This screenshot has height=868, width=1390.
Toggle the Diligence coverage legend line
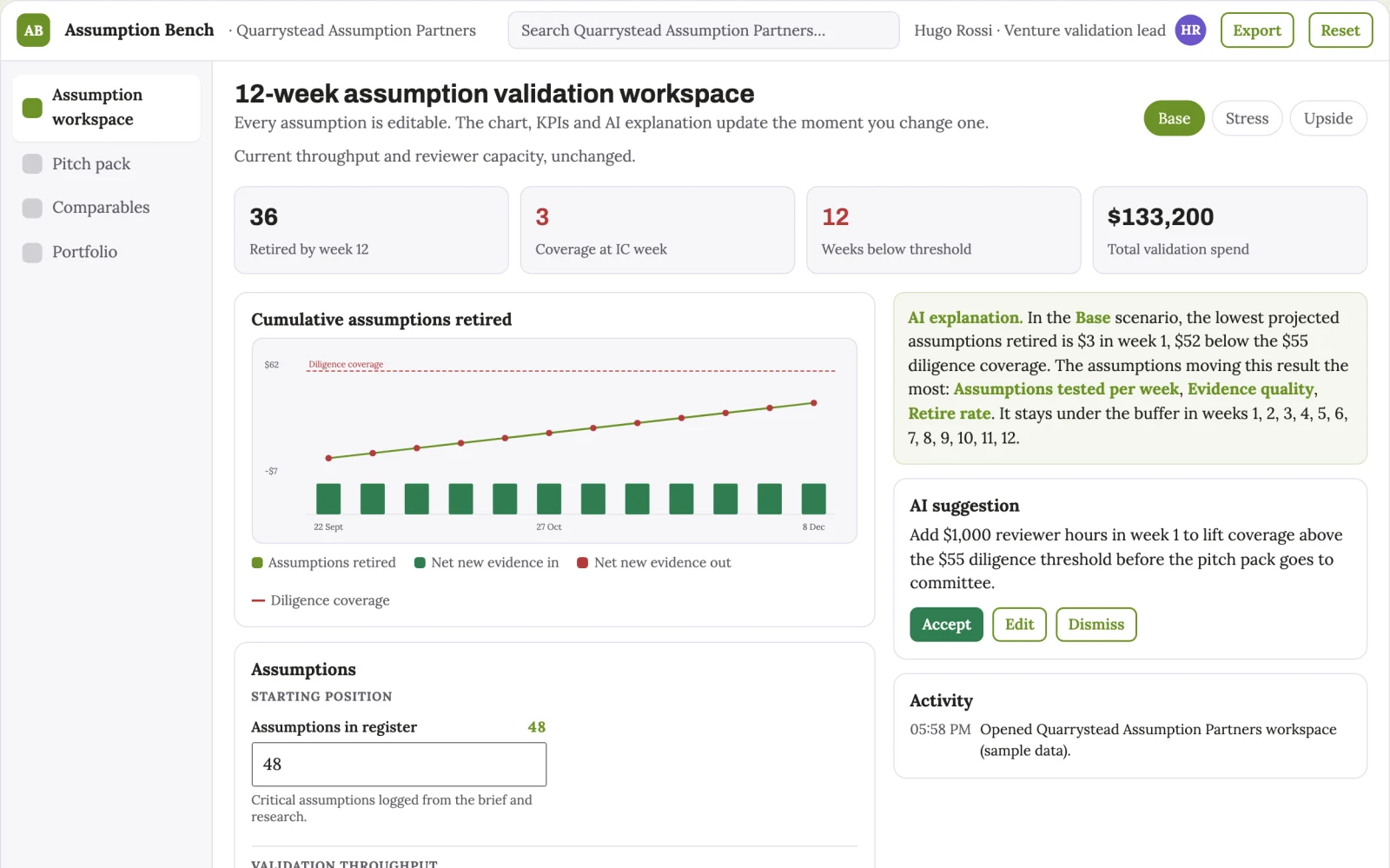point(258,600)
